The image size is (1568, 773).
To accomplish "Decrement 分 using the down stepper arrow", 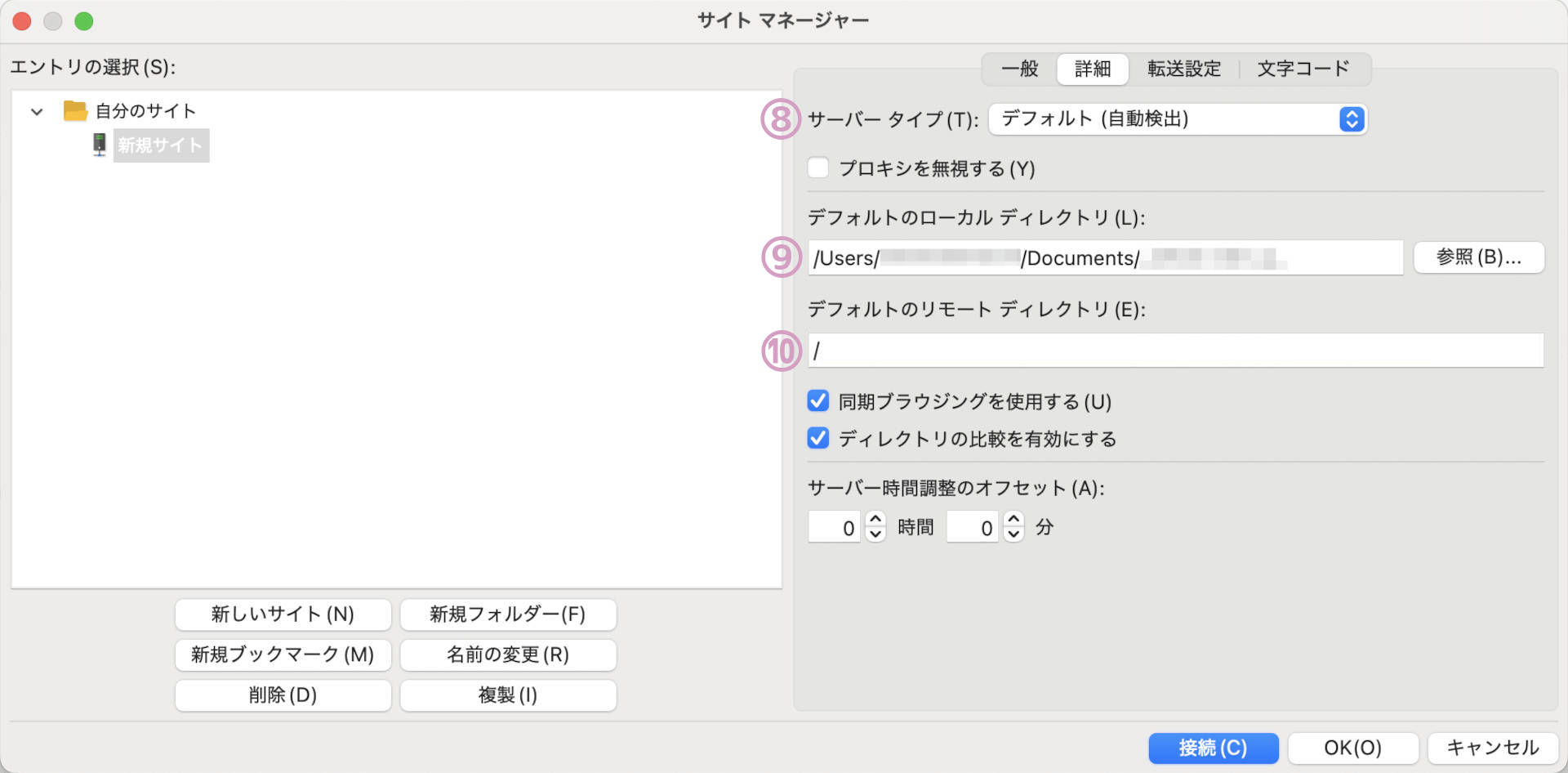I will click(x=1013, y=535).
